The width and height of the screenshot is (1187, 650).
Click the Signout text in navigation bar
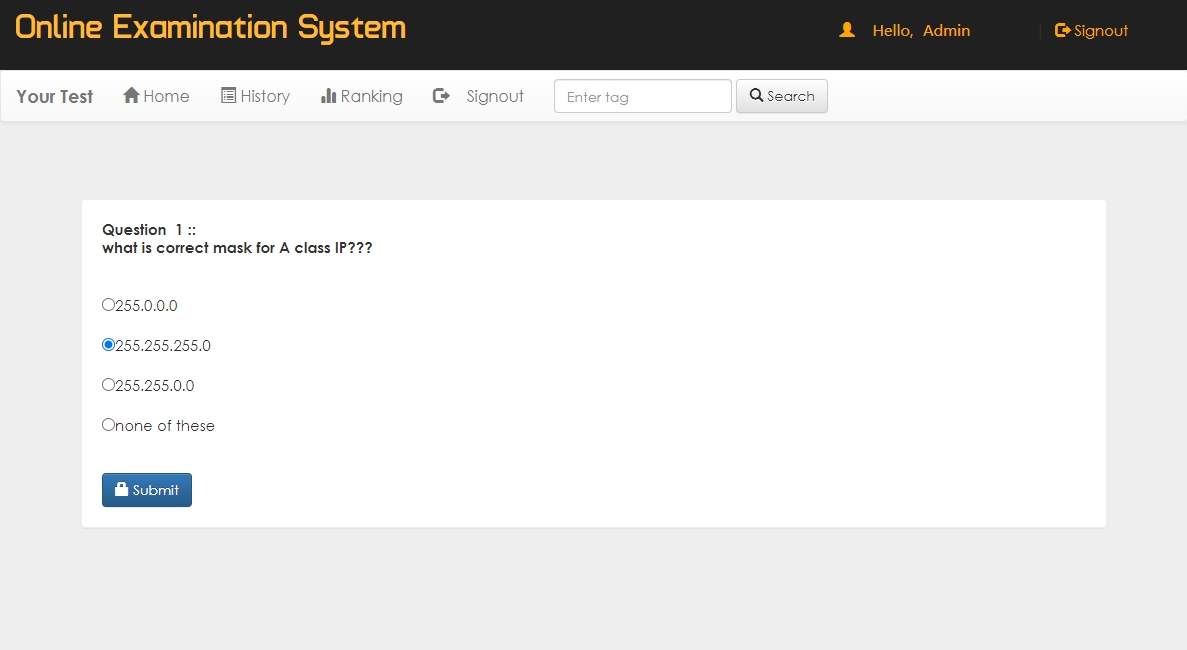(495, 96)
